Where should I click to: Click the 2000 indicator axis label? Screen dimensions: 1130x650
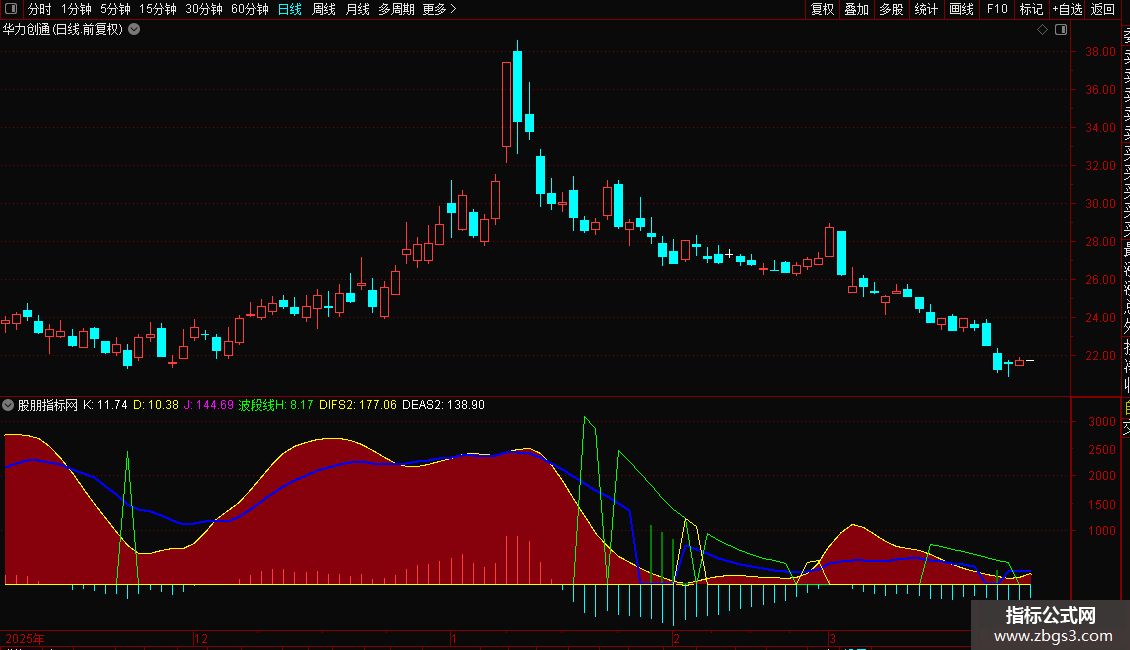coord(1102,476)
